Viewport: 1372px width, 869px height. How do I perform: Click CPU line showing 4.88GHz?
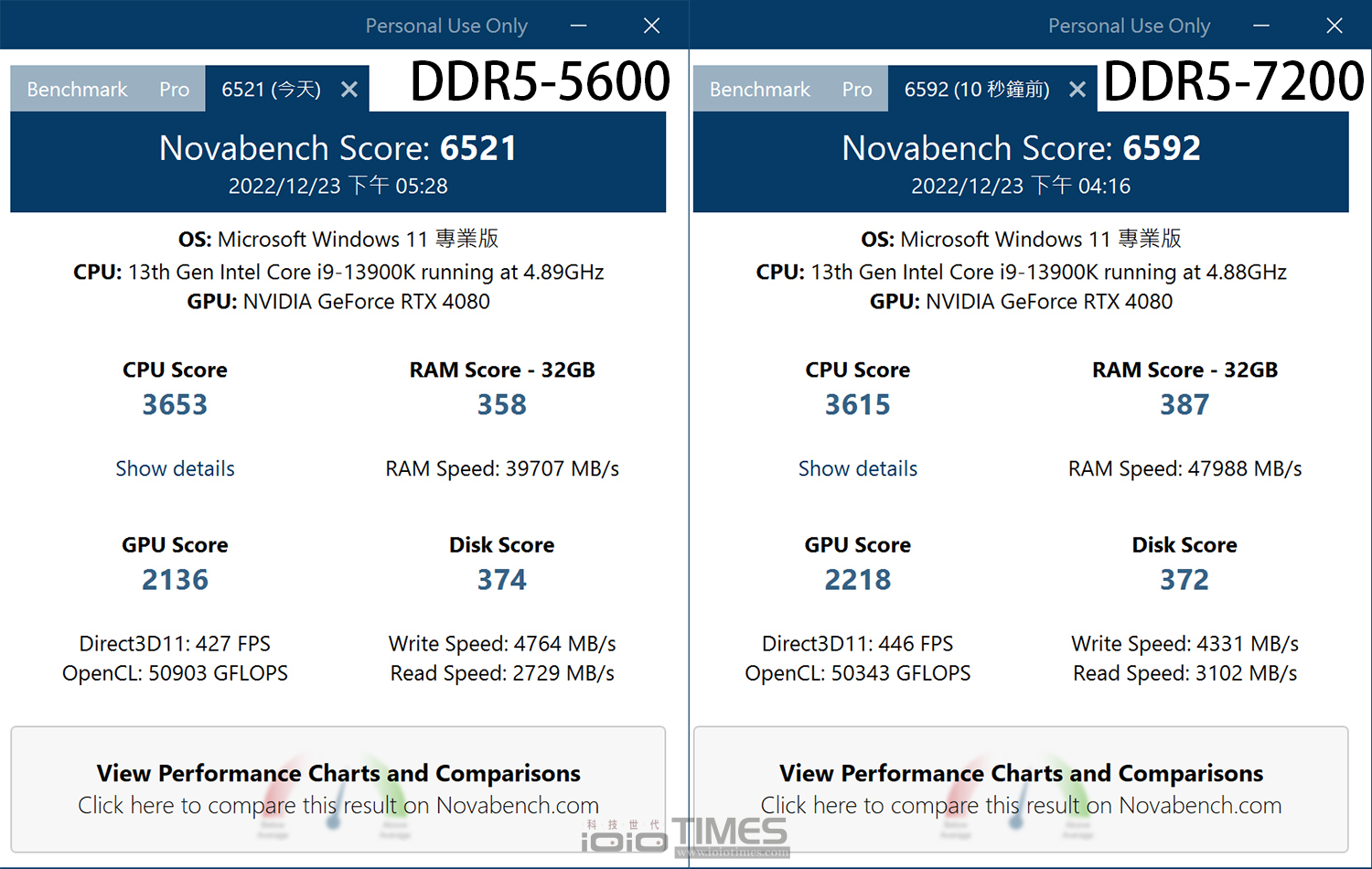coord(1021,272)
